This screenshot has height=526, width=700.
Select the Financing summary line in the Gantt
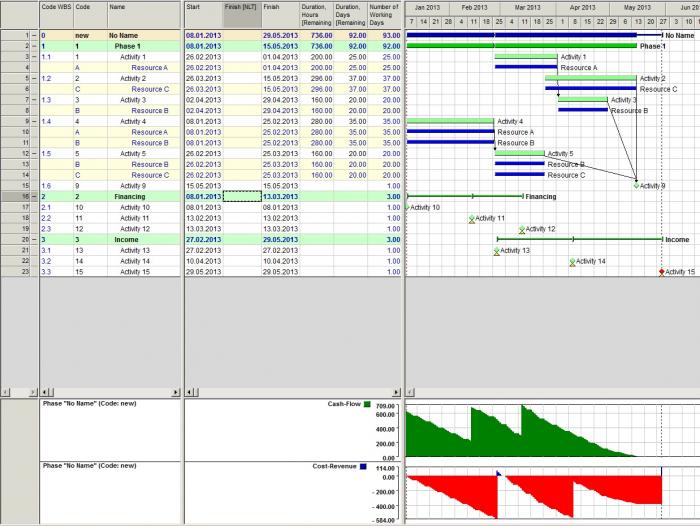click(465, 196)
